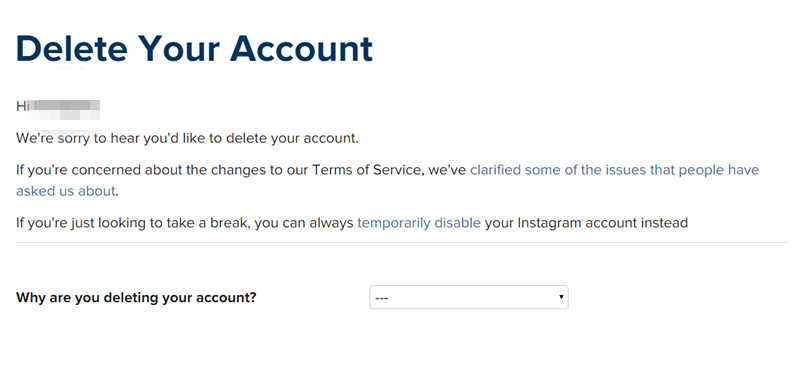
Task: Click the 'Delete Your Account' heading
Action: click(194, 49)
